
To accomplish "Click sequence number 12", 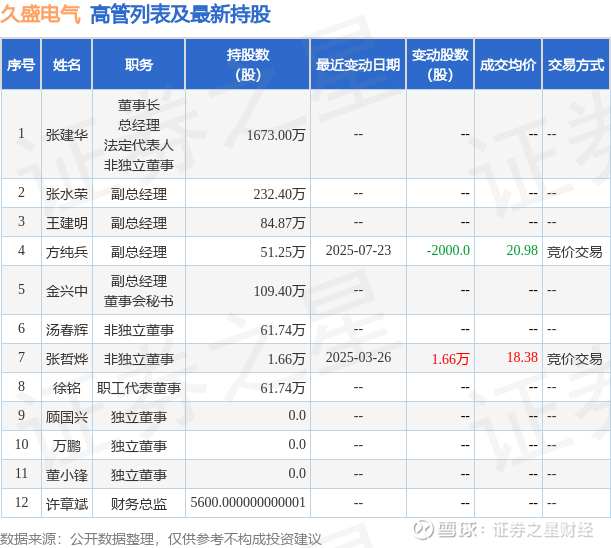I will point(21,502).
